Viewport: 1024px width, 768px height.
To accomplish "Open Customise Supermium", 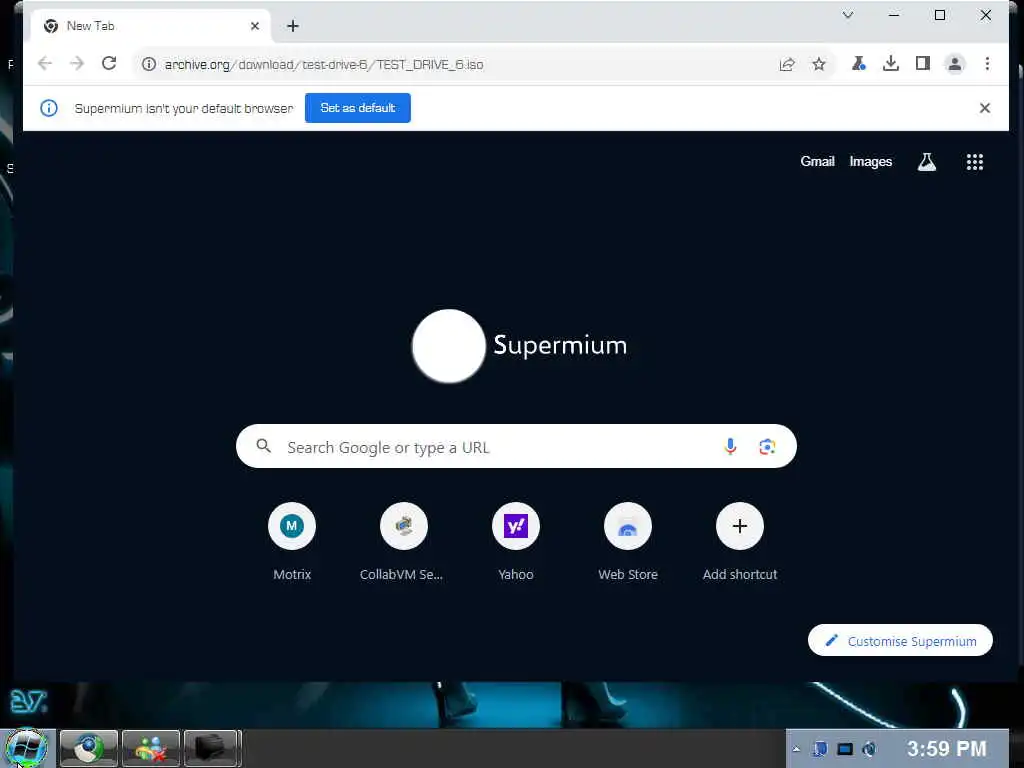I will pyautogui.click(x=901, y=641).
